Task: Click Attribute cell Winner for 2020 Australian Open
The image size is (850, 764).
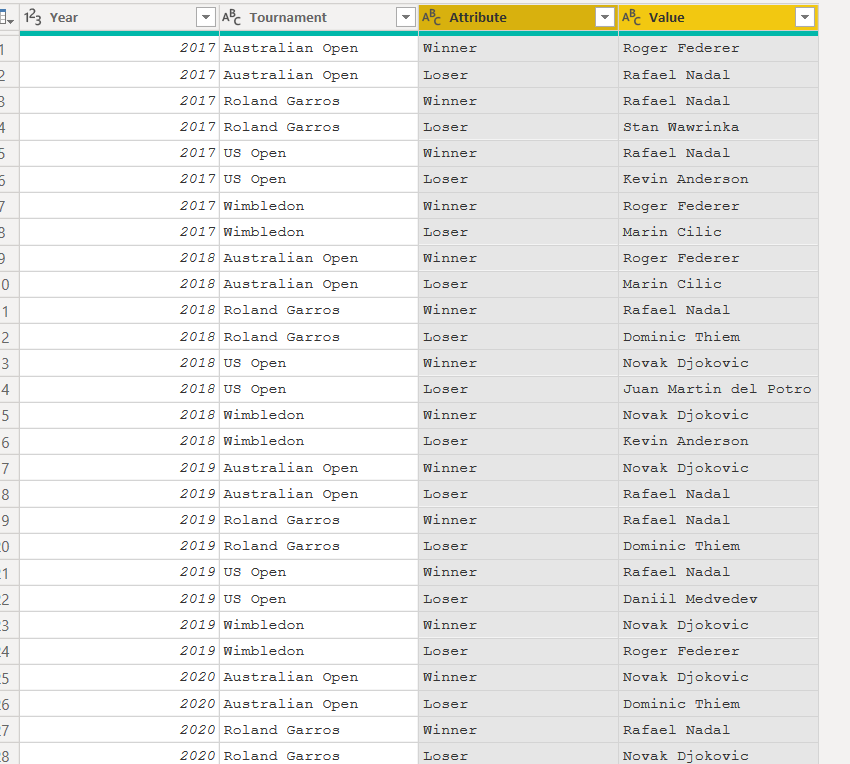Action: coord(518,677)
